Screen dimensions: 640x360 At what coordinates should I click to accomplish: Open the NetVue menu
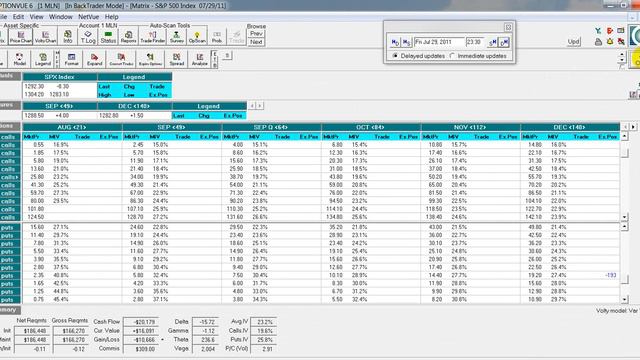click(88, 17)
